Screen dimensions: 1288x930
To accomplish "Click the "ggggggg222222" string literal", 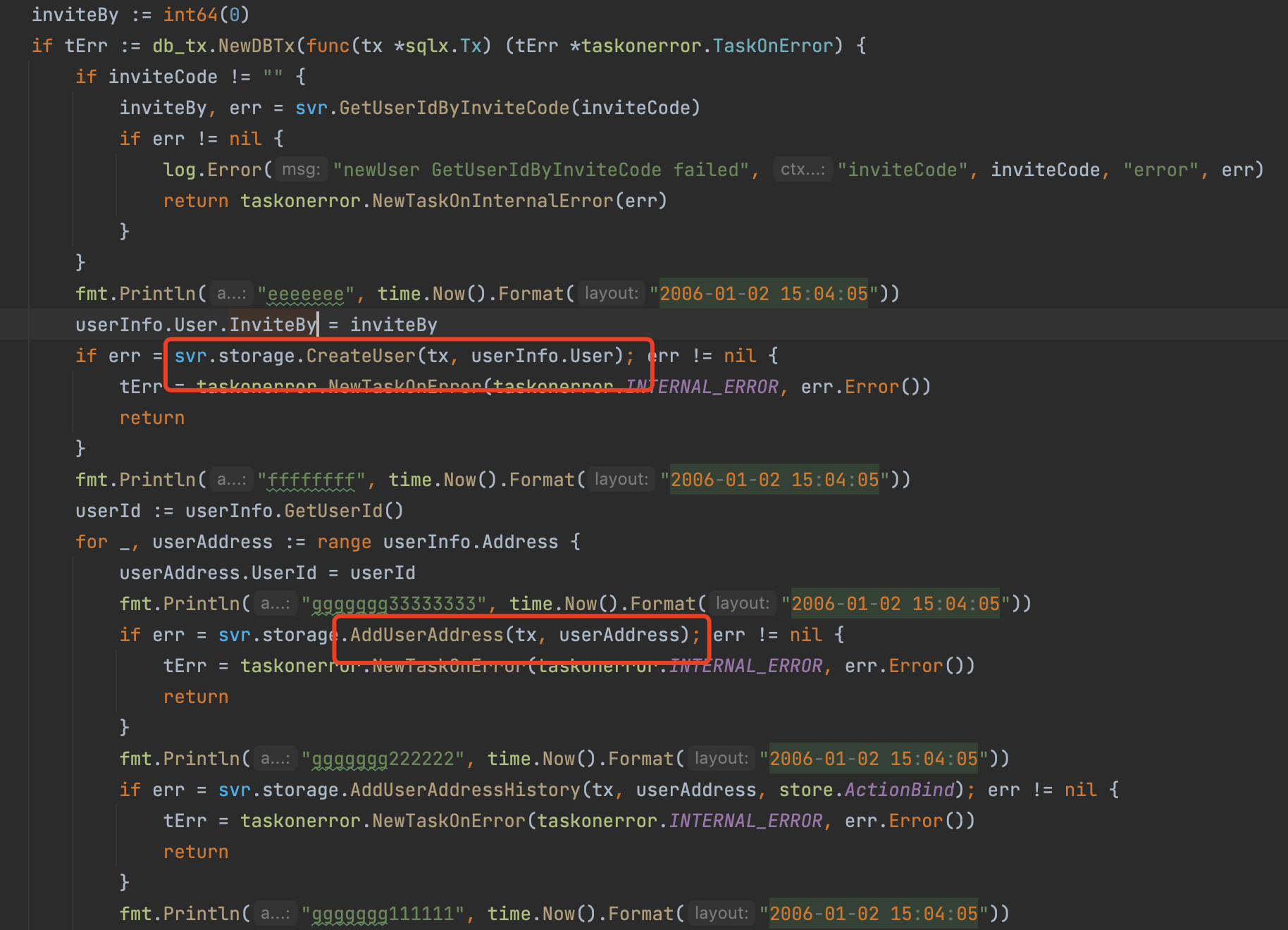I will point(383,759).
